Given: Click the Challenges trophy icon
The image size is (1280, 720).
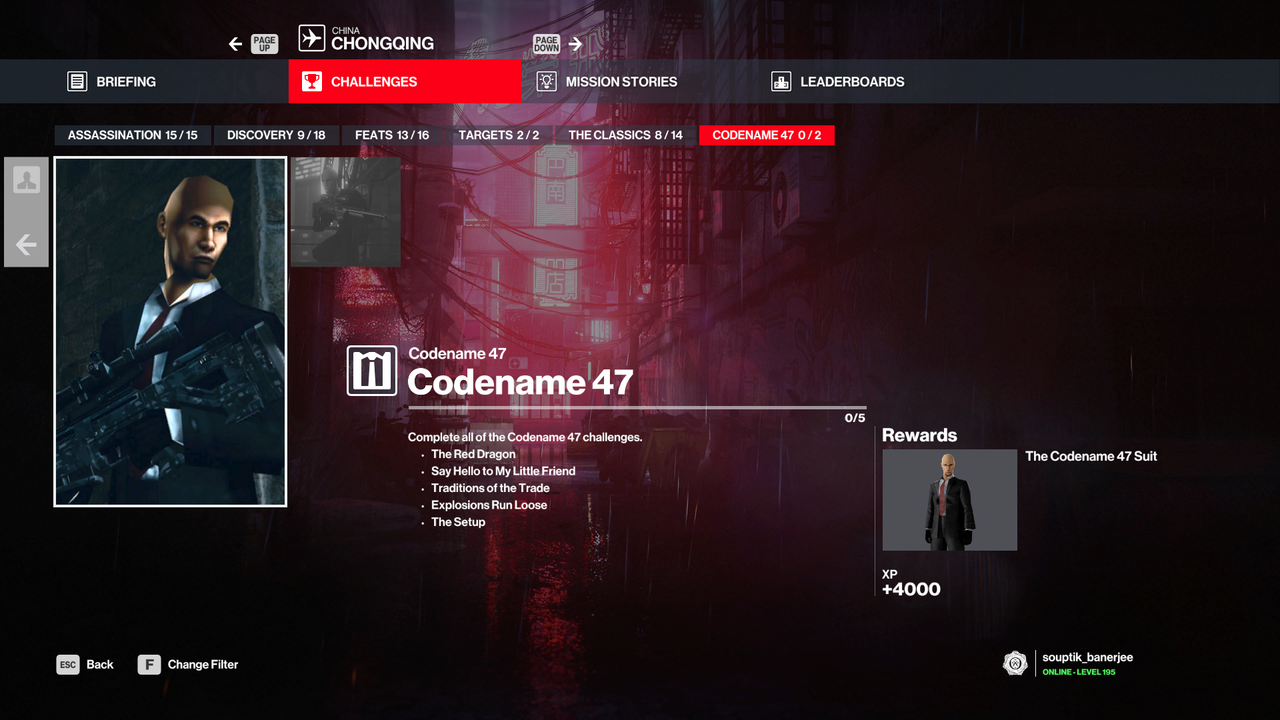Looking at the screenshot, I should pyautogui.click(x=312, y=82).
